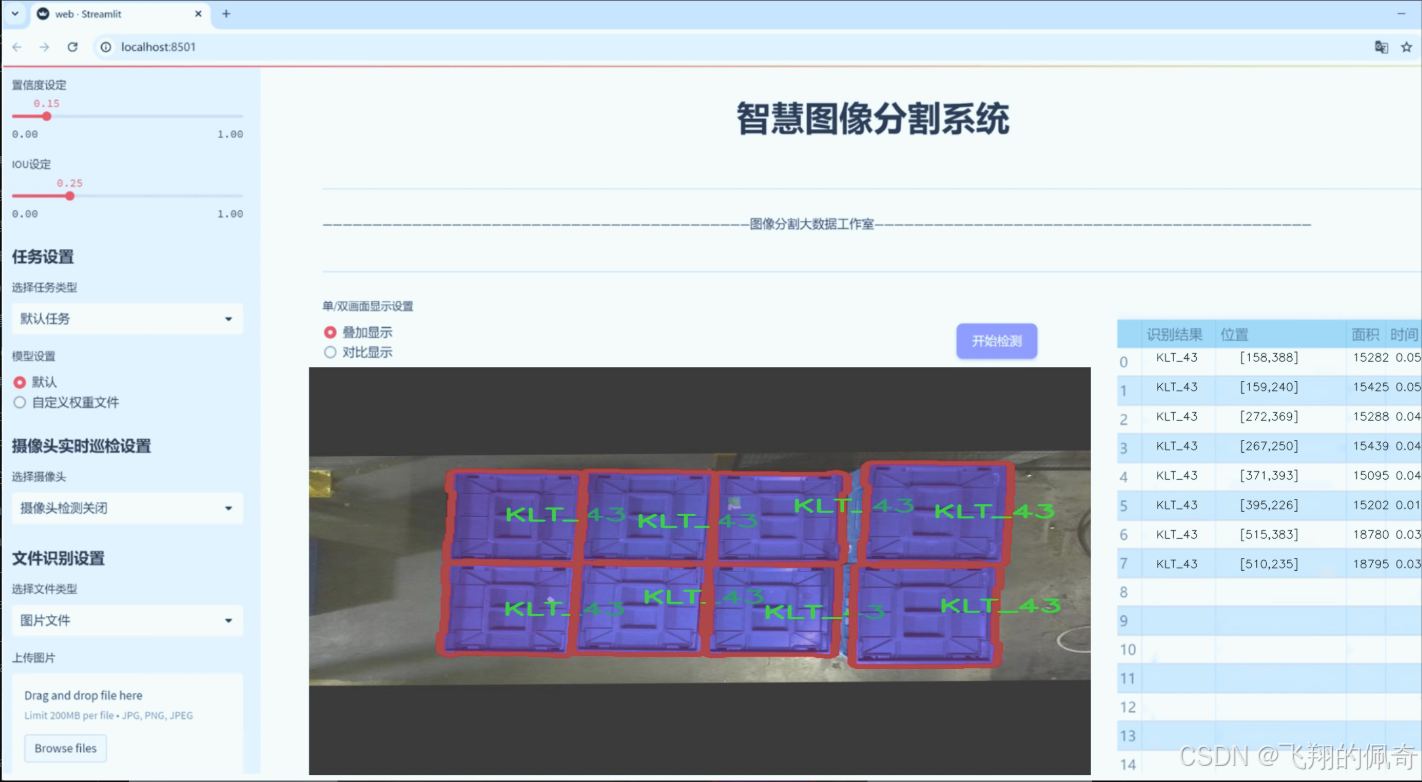This screenshot has height=782, width=1422.
Task: Adjust the 置信度设定 slider handle
Action: click(x=46, y=116)
